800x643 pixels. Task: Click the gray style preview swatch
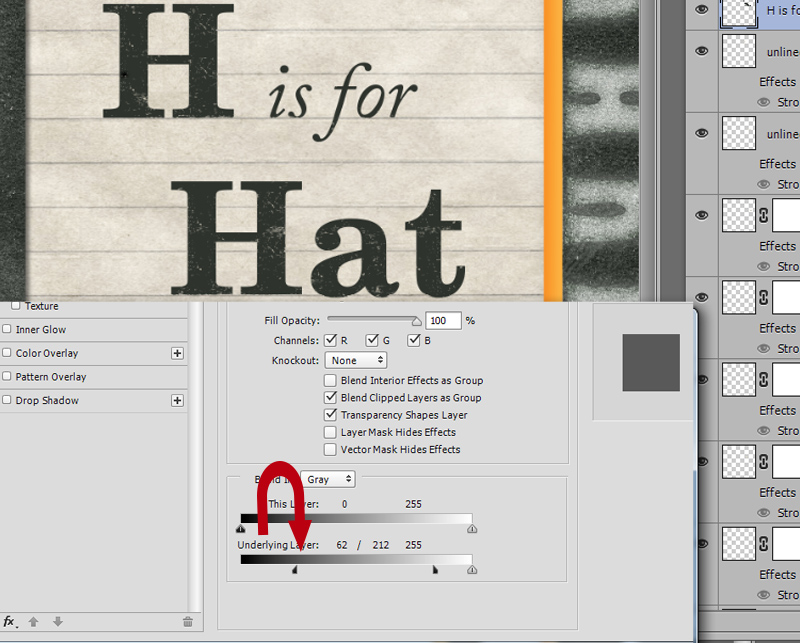click(x=651, y=363)
